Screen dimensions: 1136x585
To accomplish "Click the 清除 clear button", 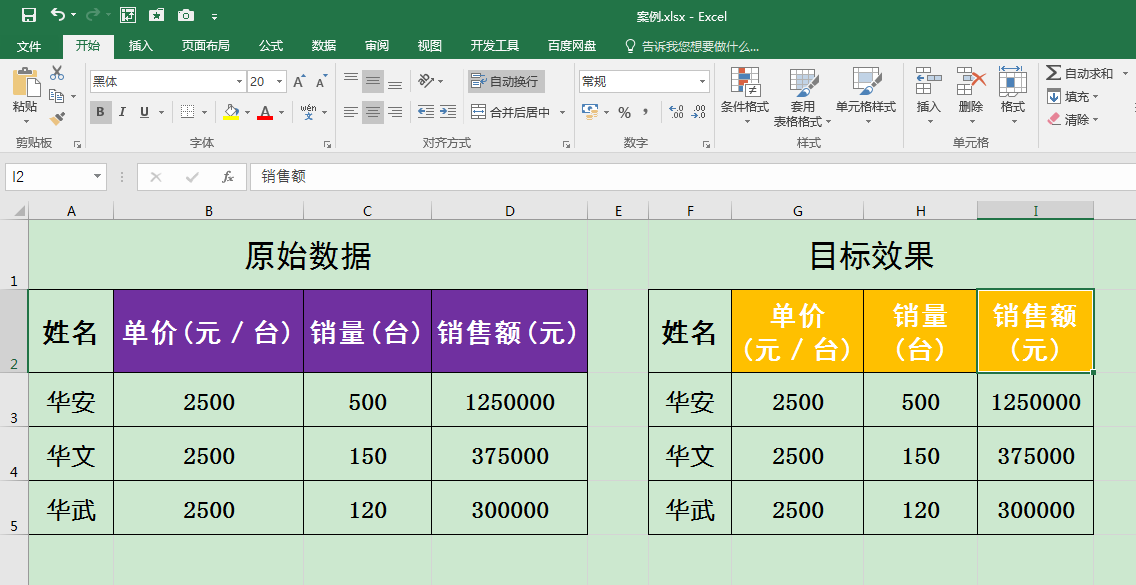I will [1072, 120].
